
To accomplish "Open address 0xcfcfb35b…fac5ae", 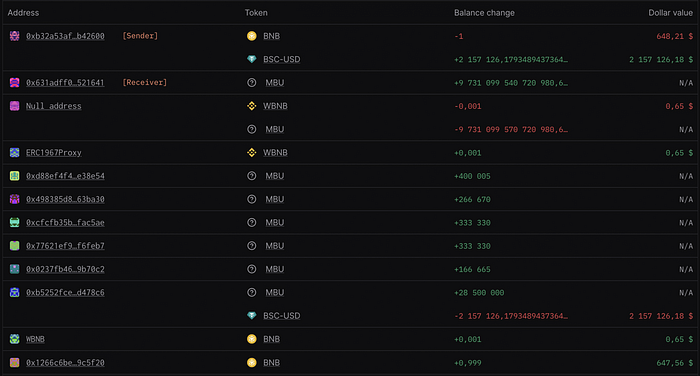I will pyautogui.click(x=65, y=222).
